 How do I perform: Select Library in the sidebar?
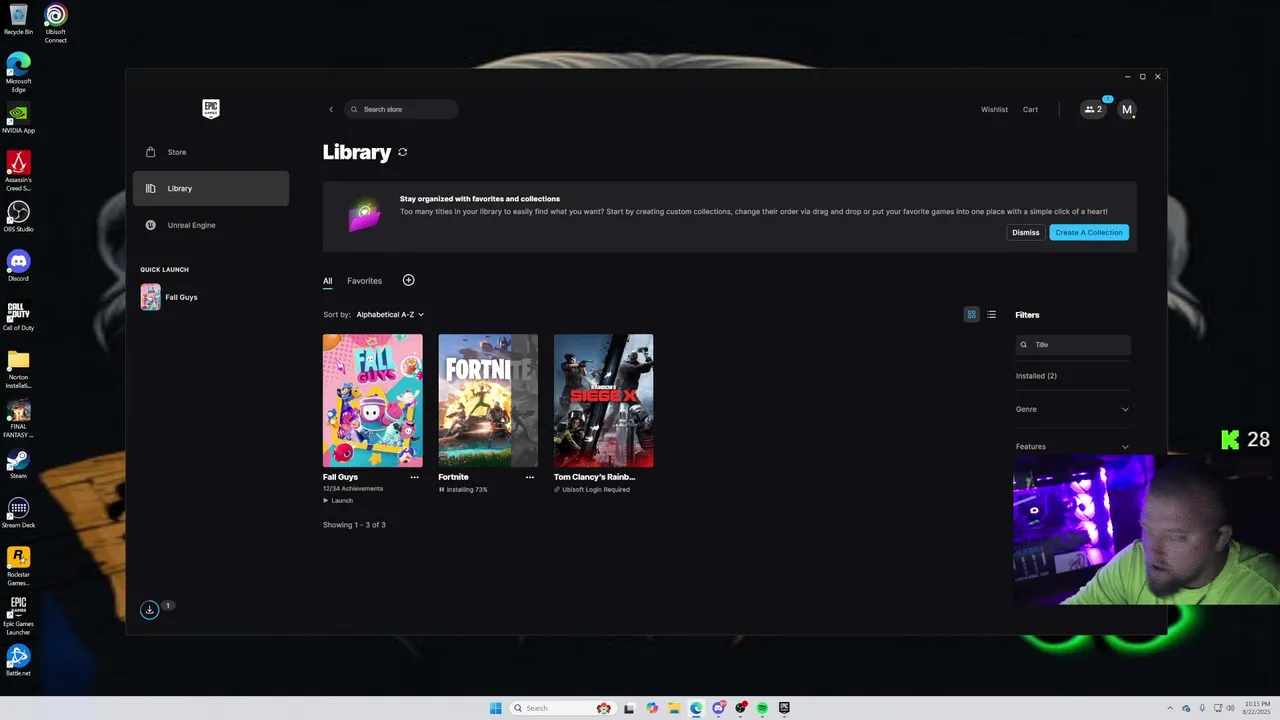pos(211,188)
